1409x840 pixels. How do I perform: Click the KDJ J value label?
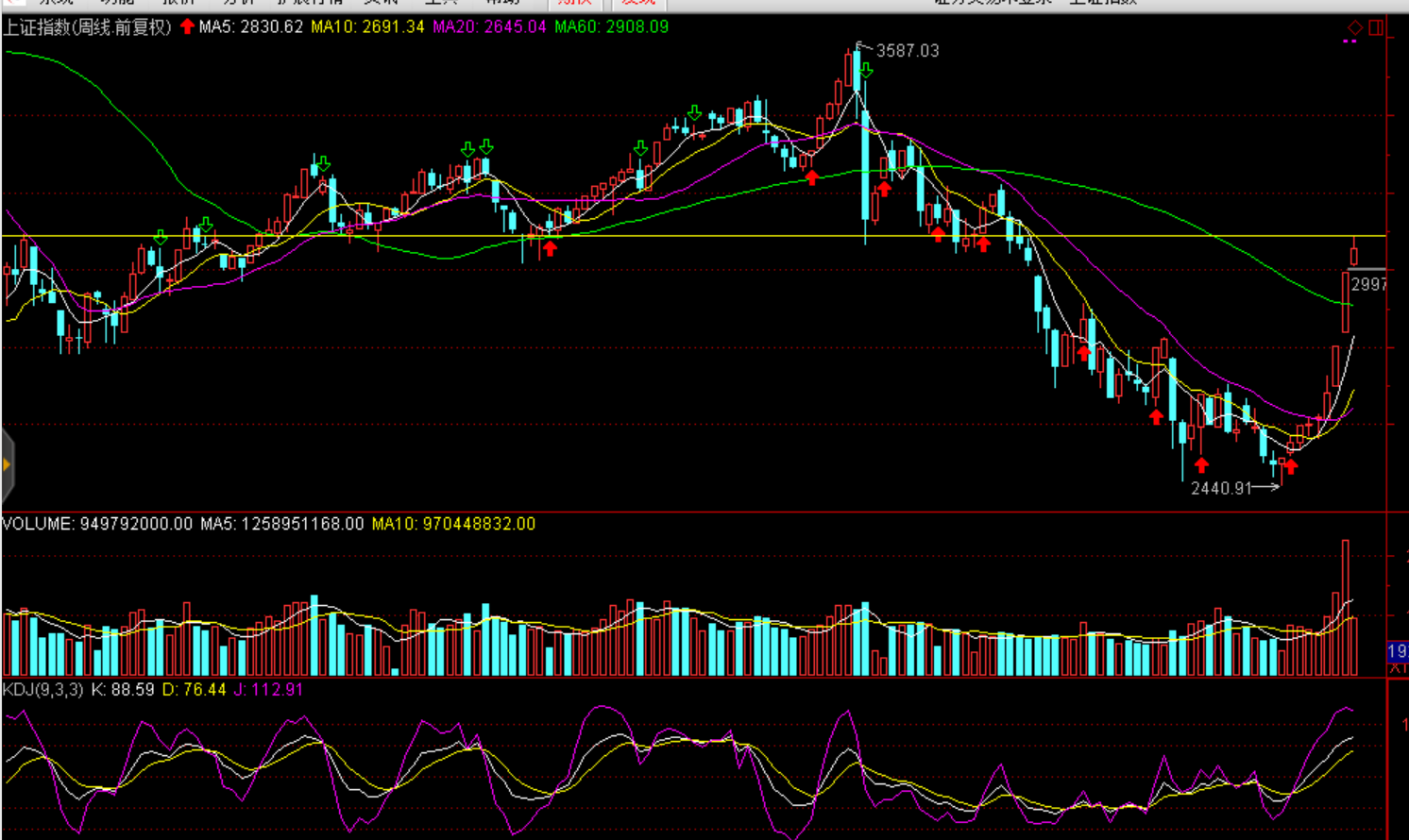tap(268, 690)
